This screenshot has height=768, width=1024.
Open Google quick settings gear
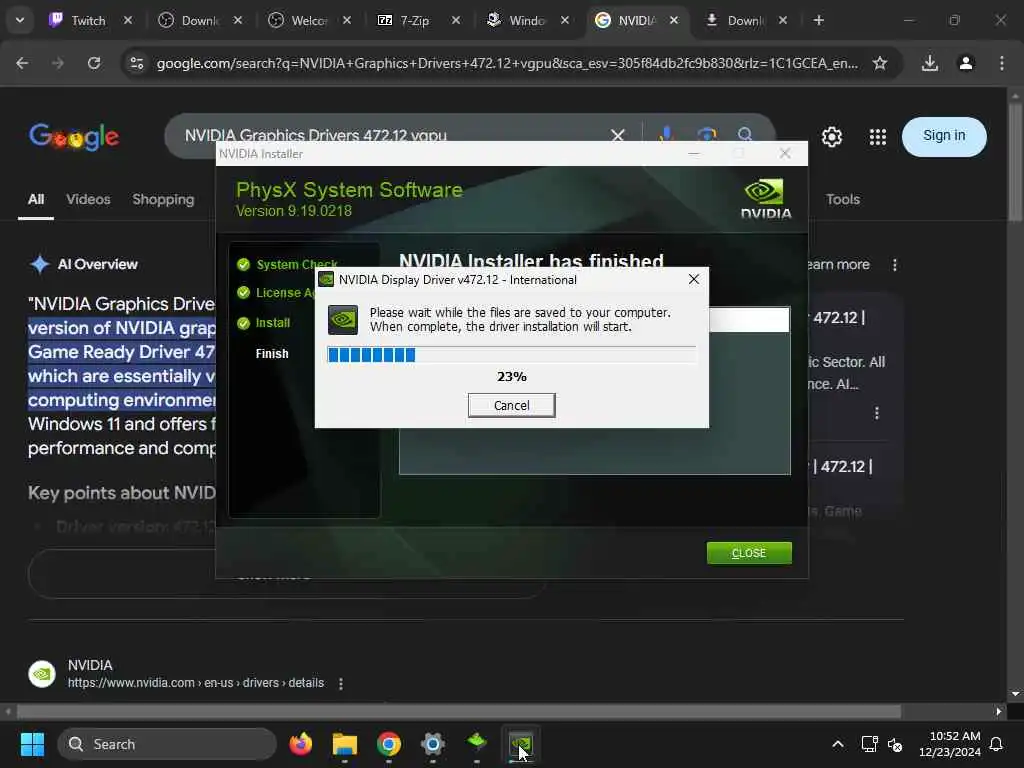pyautogui.click(x=831, y=137)
